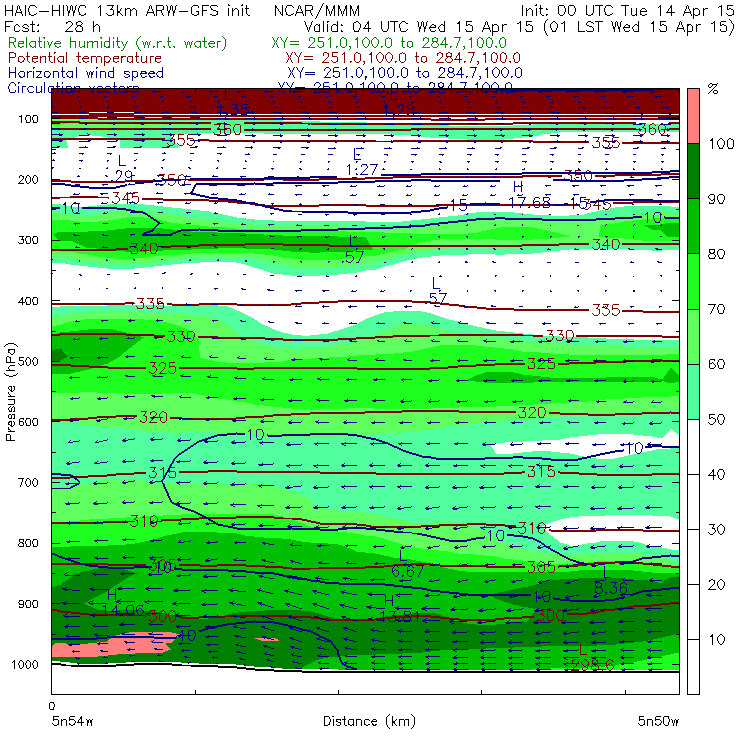This screenshot has width=740, height=740.
Task: Select the 'NCAR/MMM' header text
Action: (x=317, y=11)
